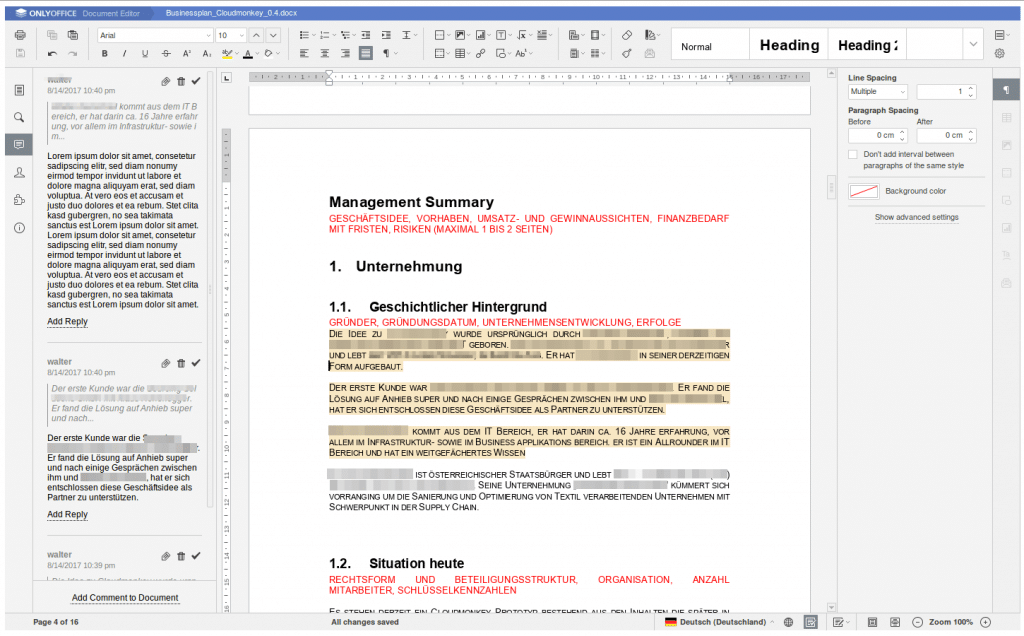
Task: Click the Fit to Page icon
Action: 872,622
